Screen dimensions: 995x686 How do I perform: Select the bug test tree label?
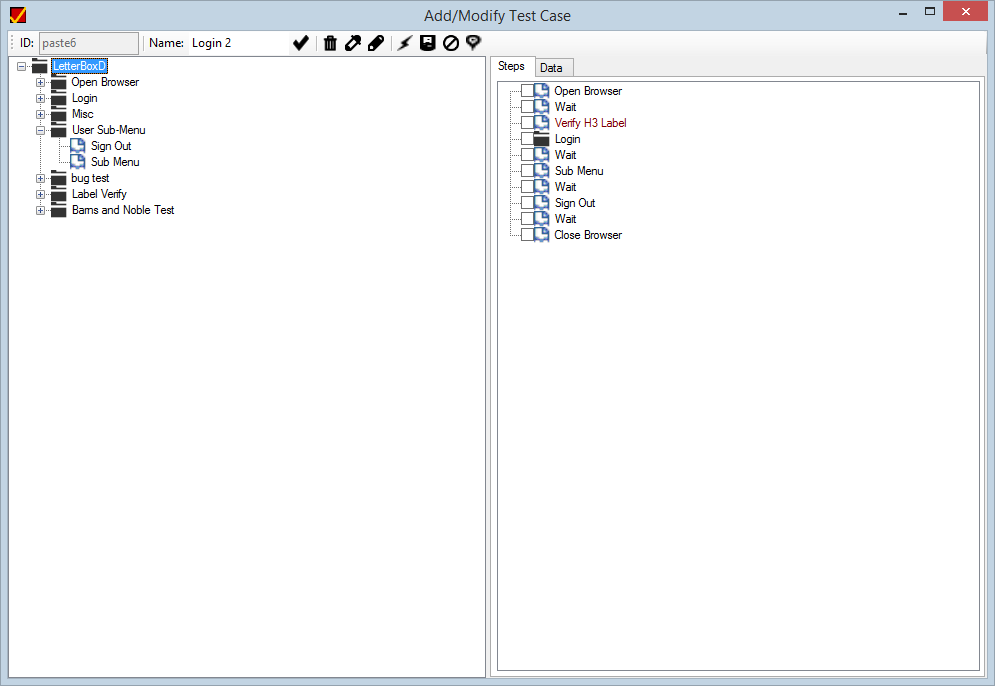[x=90, y=178]
